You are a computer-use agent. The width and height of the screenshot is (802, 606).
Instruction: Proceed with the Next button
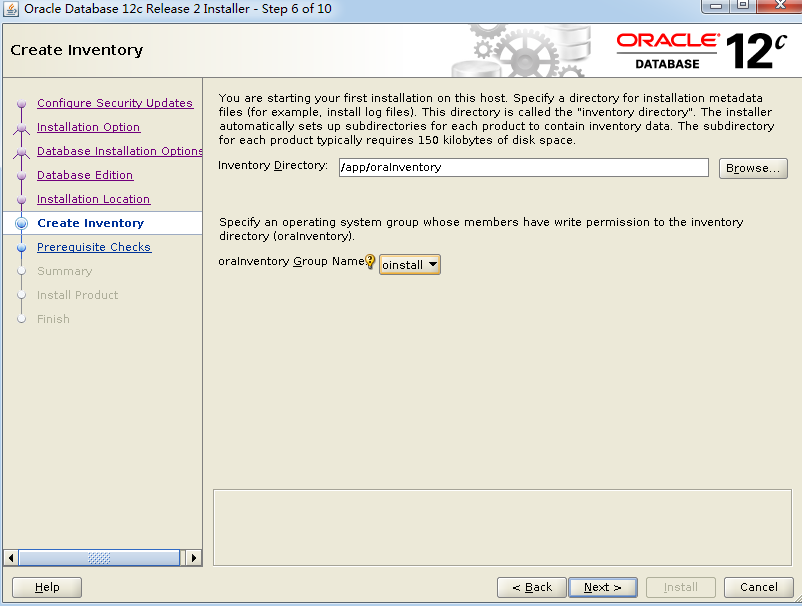point(603,587)
